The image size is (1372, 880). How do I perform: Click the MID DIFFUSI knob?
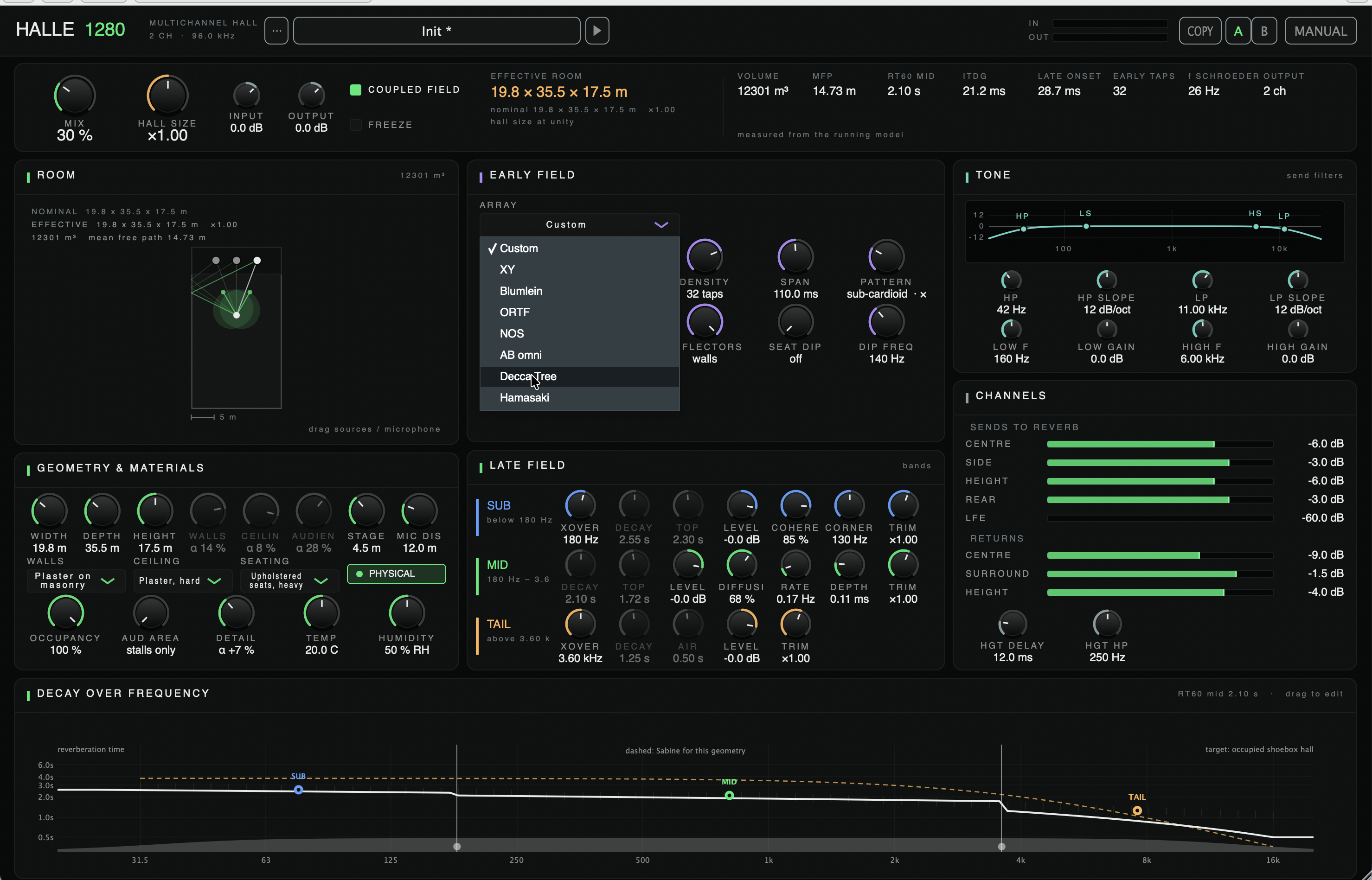tap(742, 564)
